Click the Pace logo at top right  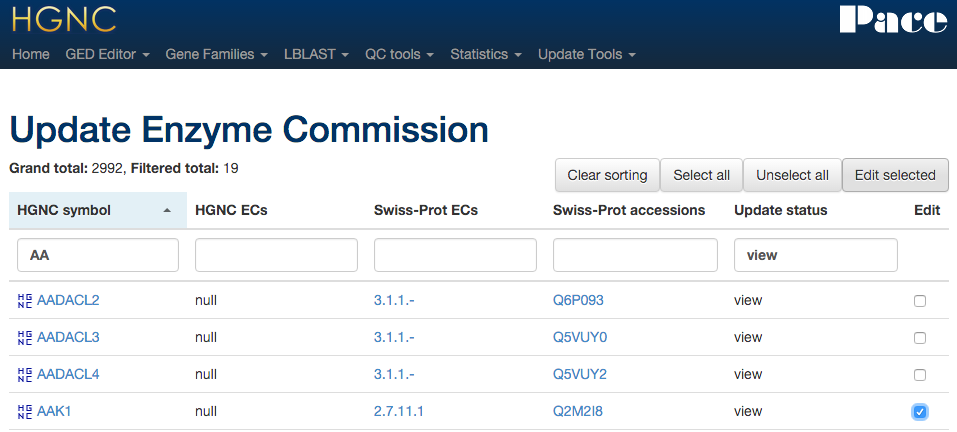click(893, 20)
